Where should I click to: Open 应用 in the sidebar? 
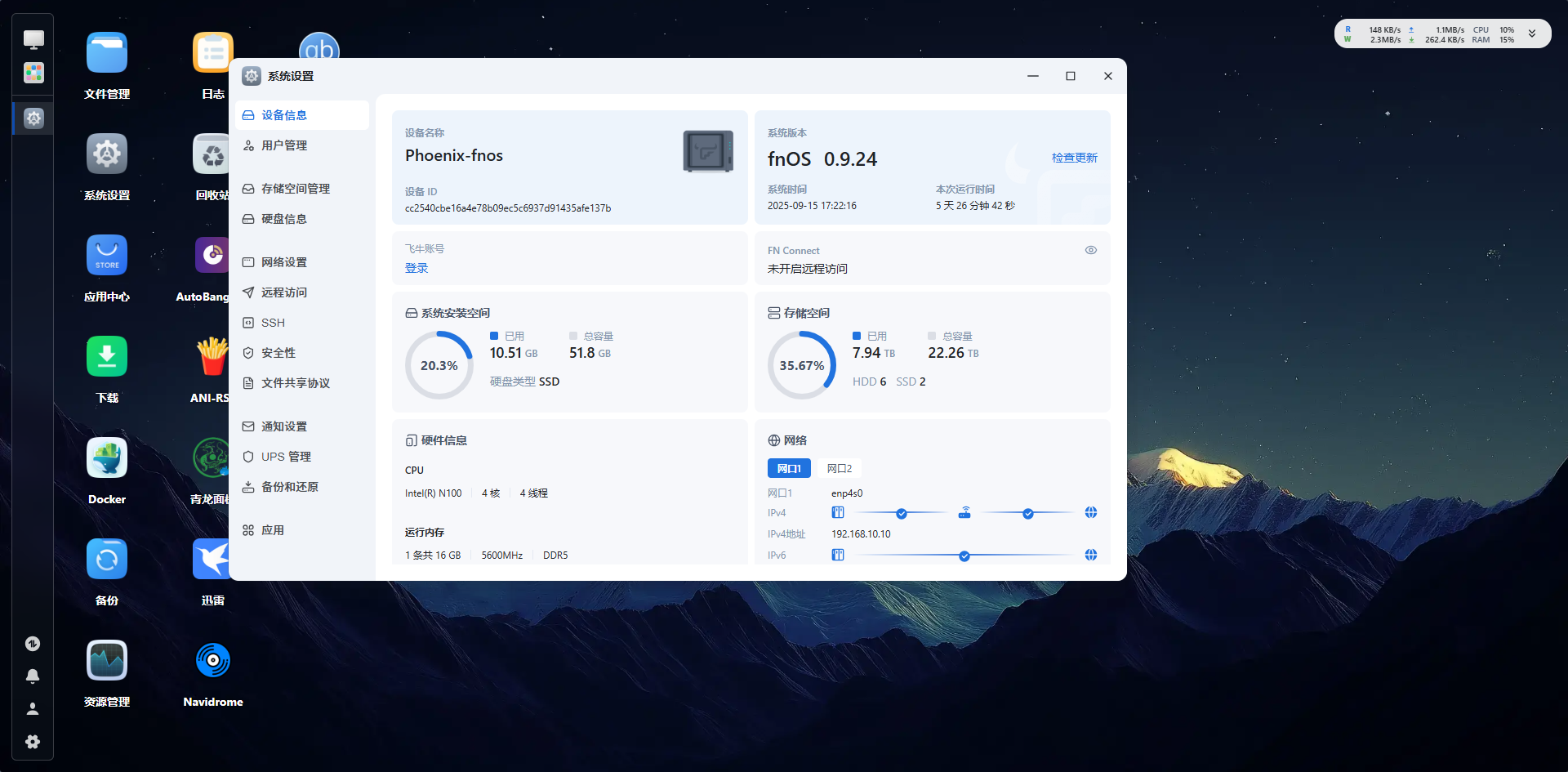click(x=302, y=530)
